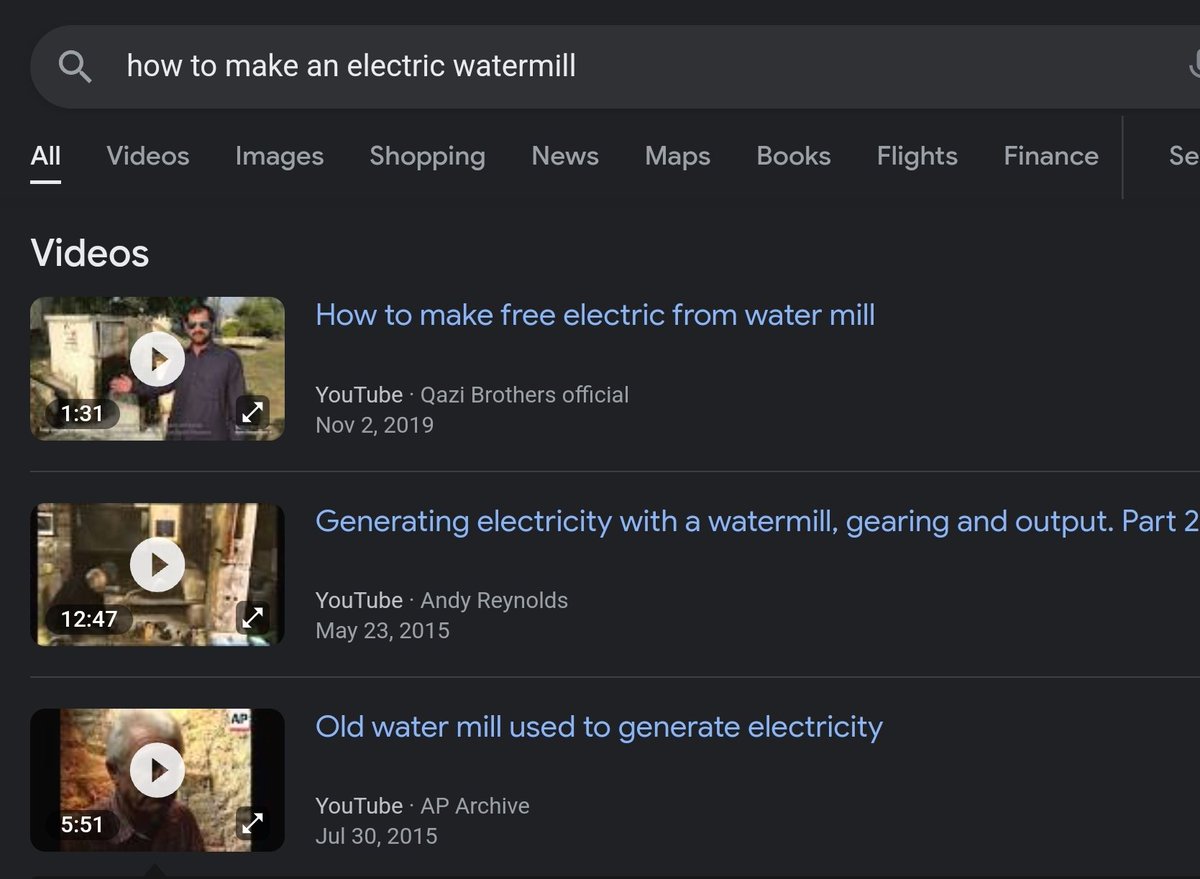1200x879 pixels.
Task: Select the Maps tab
Action: [x=677, y=156]
